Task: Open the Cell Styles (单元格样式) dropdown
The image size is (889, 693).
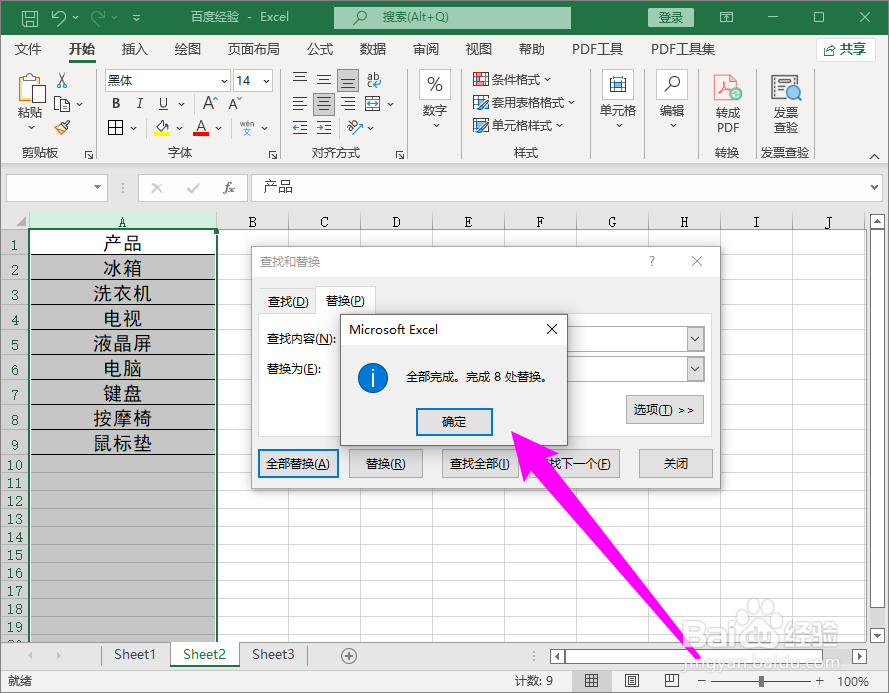Action: coord(518,125)
